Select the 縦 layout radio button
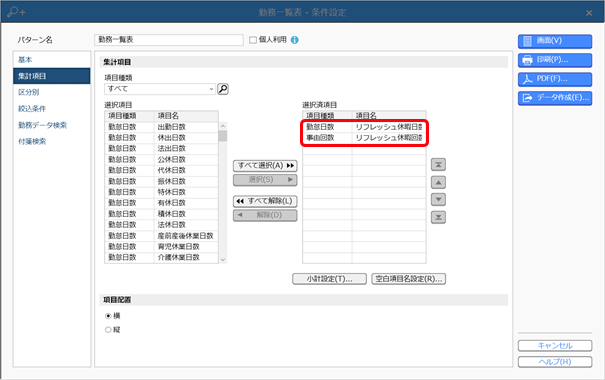The height and width of the screenshot is (380, 605). coord(108,330)
